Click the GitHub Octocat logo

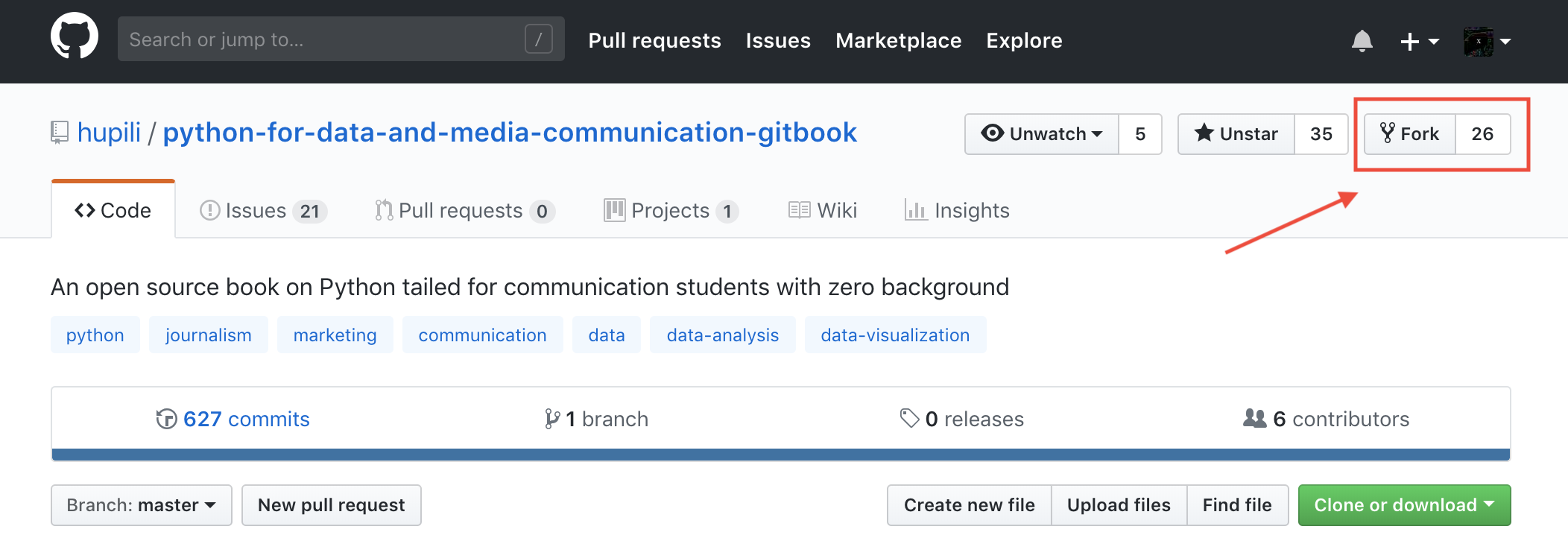point(75,36)
